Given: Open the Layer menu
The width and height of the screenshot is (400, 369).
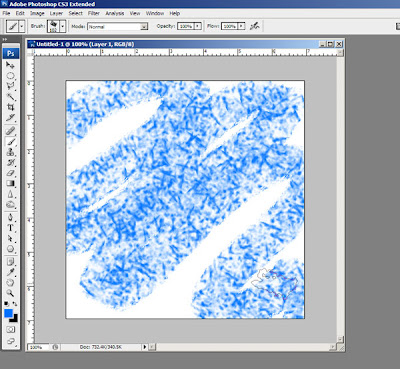Looking at the screenshot, I should [56, 13].
